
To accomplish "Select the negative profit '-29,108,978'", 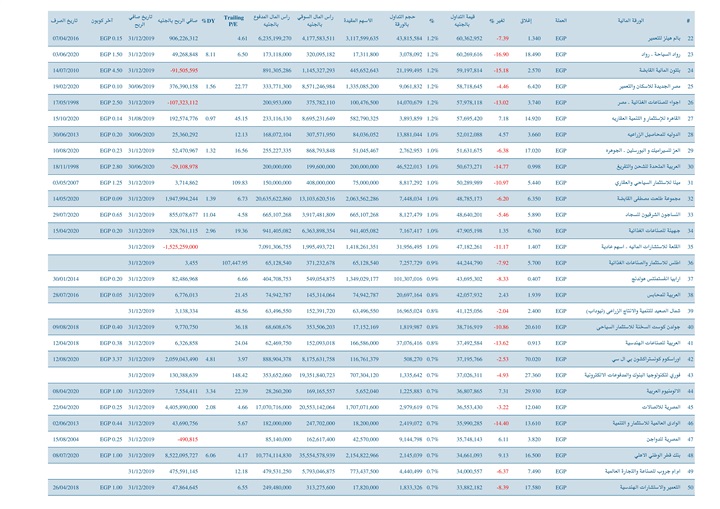I will click(184, 167).
